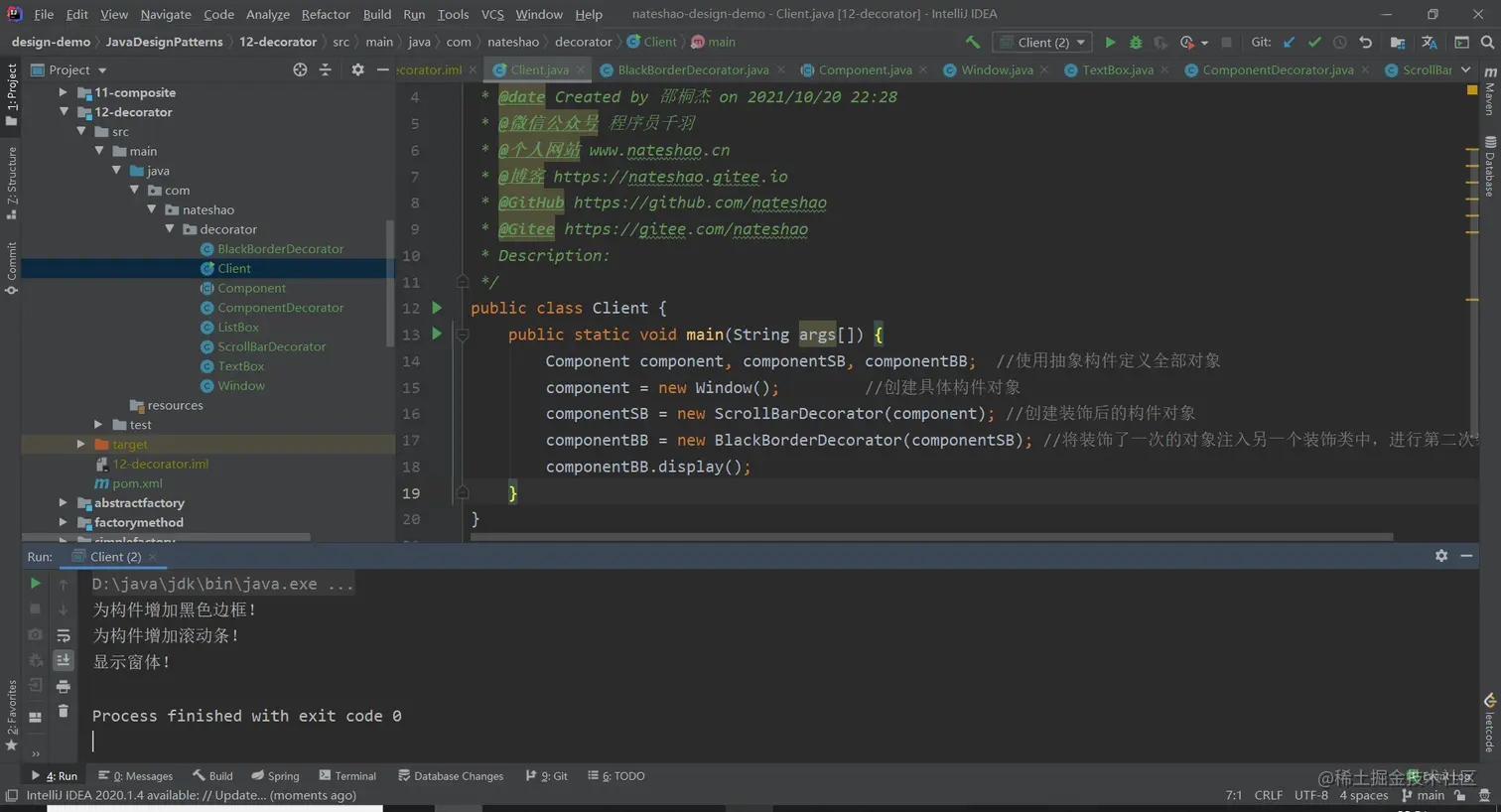Open Project panel settings gear
This screenshot has height=812, width=1501.
click(x=357, y=69)
